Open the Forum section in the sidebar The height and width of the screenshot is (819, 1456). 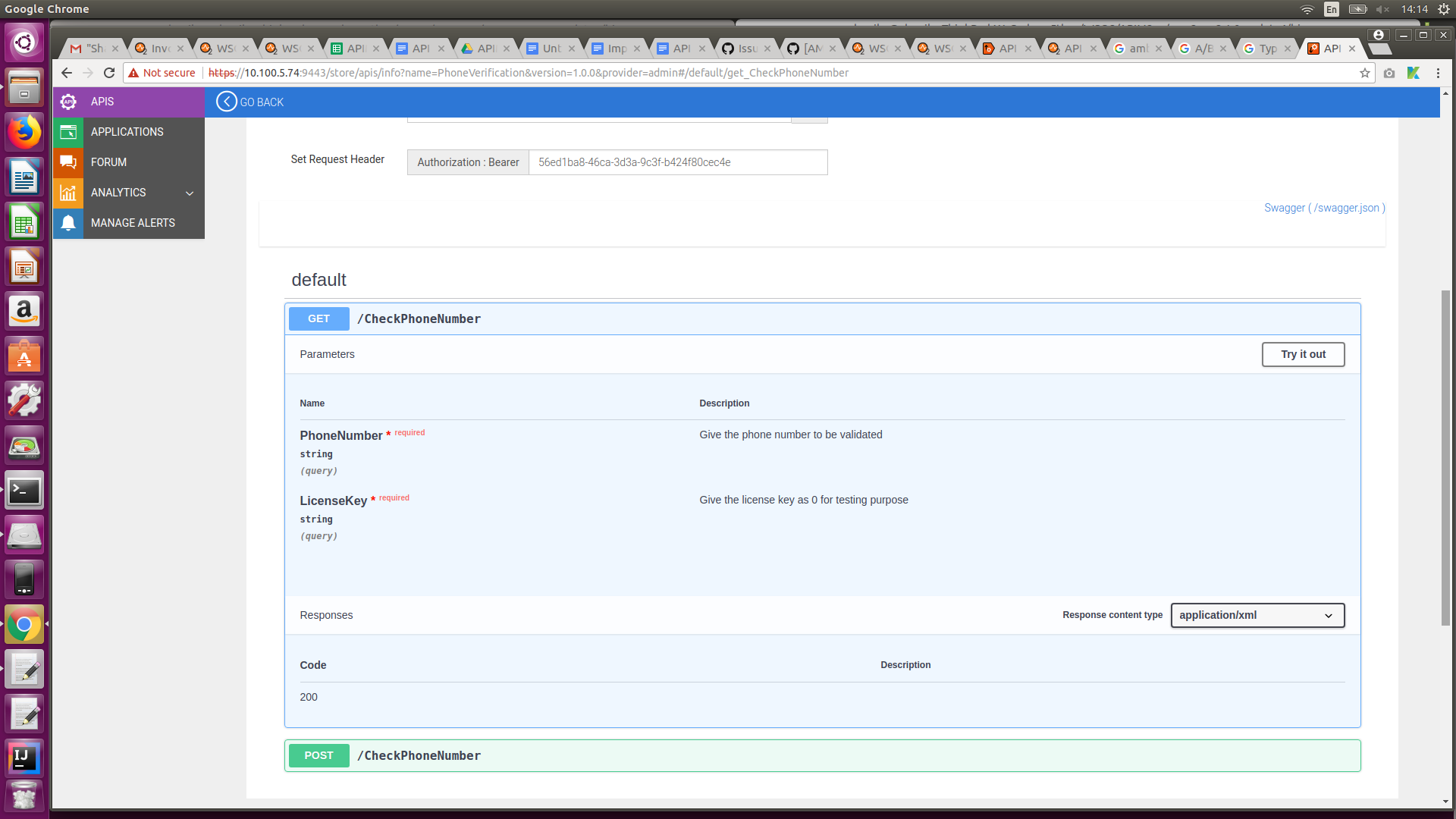pos(108,162)
